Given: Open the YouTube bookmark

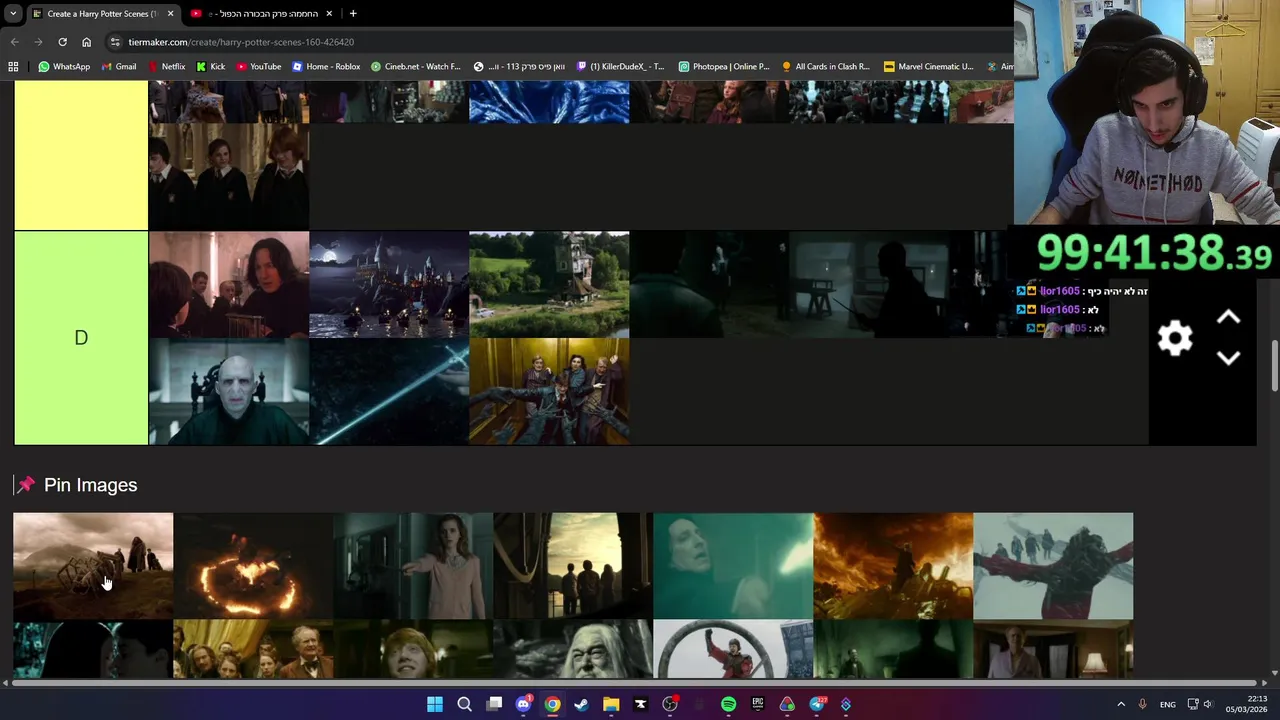Looking at the screenshot, I should tap(258, 67).
